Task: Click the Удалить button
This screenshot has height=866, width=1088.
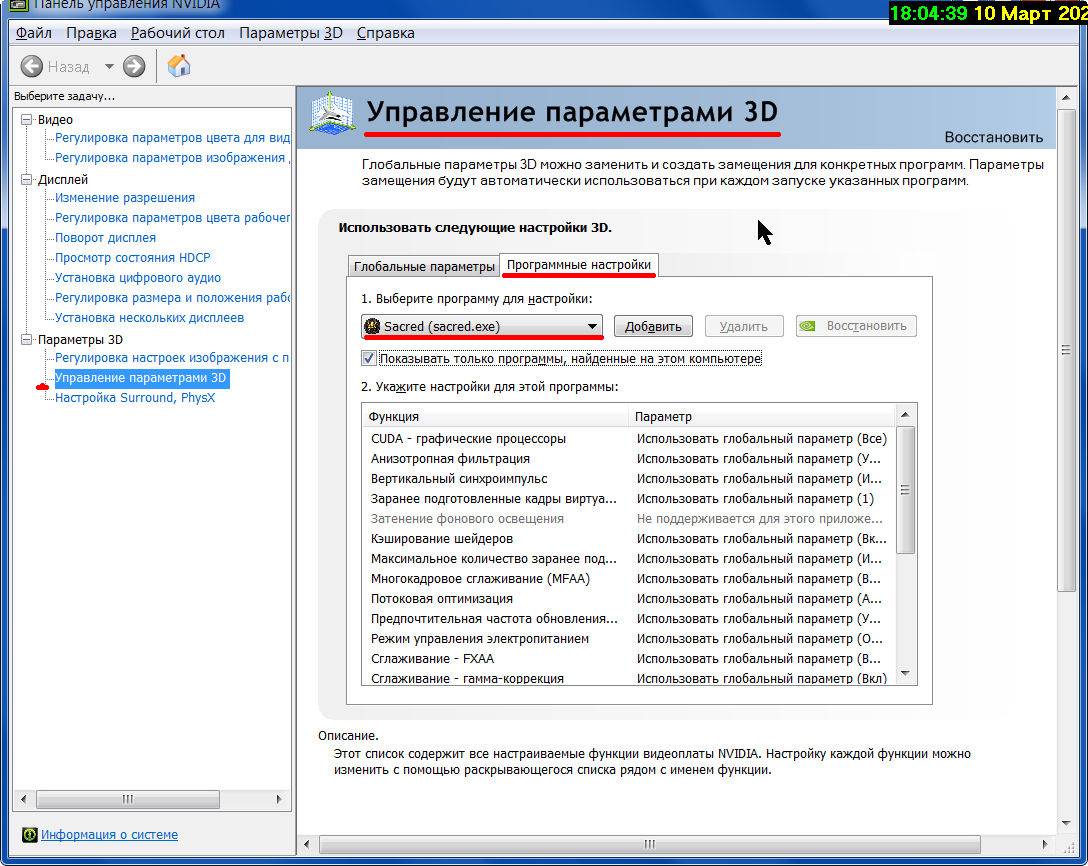Action: (744, 326)
